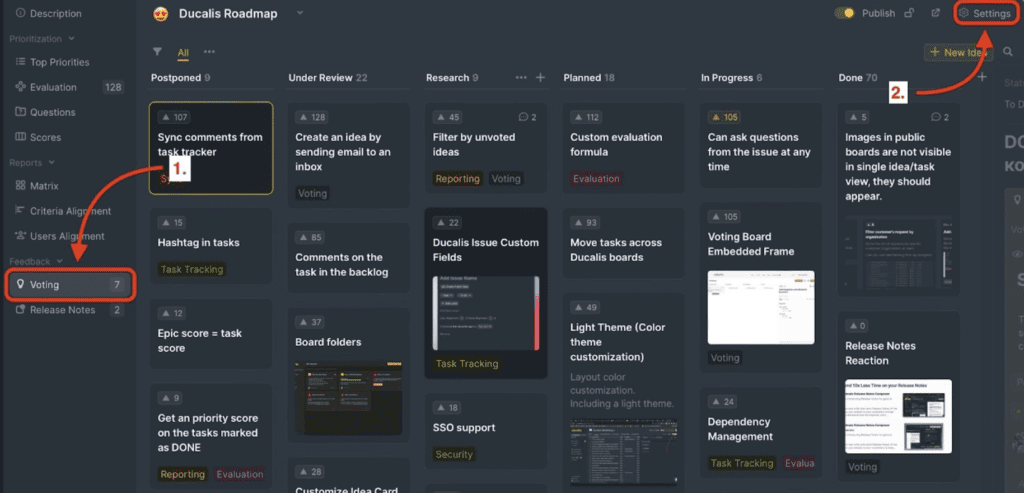Screen dimensions: 1024x493
Task: Upvote Create an idea by sending email card
Action: tap(312, 118)
